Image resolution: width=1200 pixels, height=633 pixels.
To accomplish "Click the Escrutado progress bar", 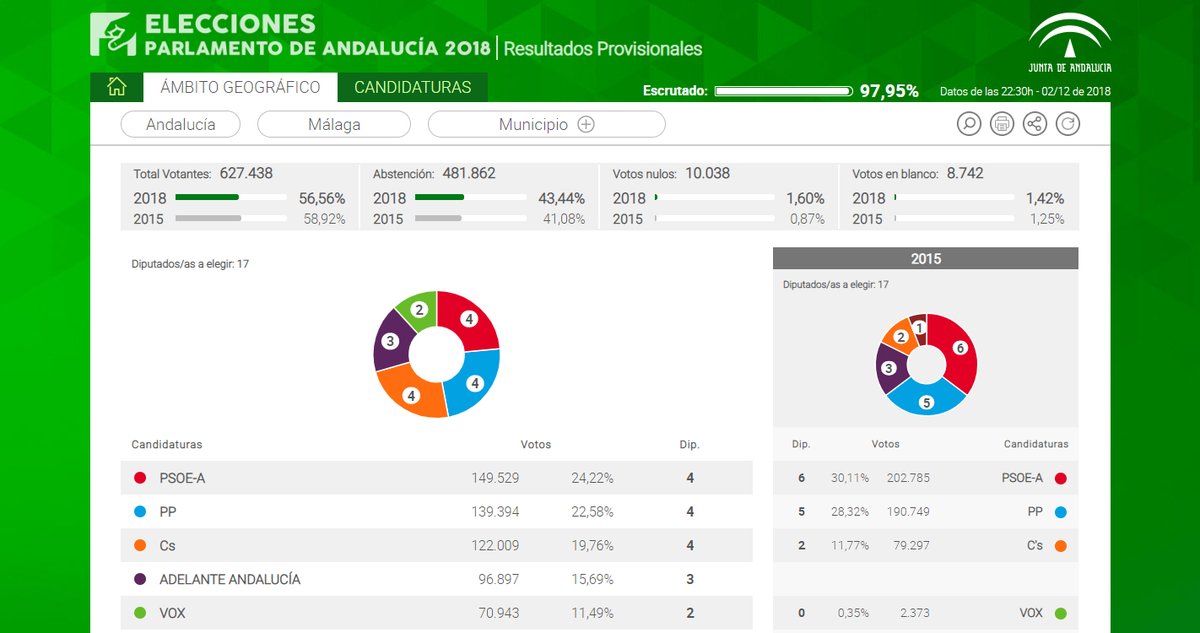I will pyautogui.click(x=783, y=91).
